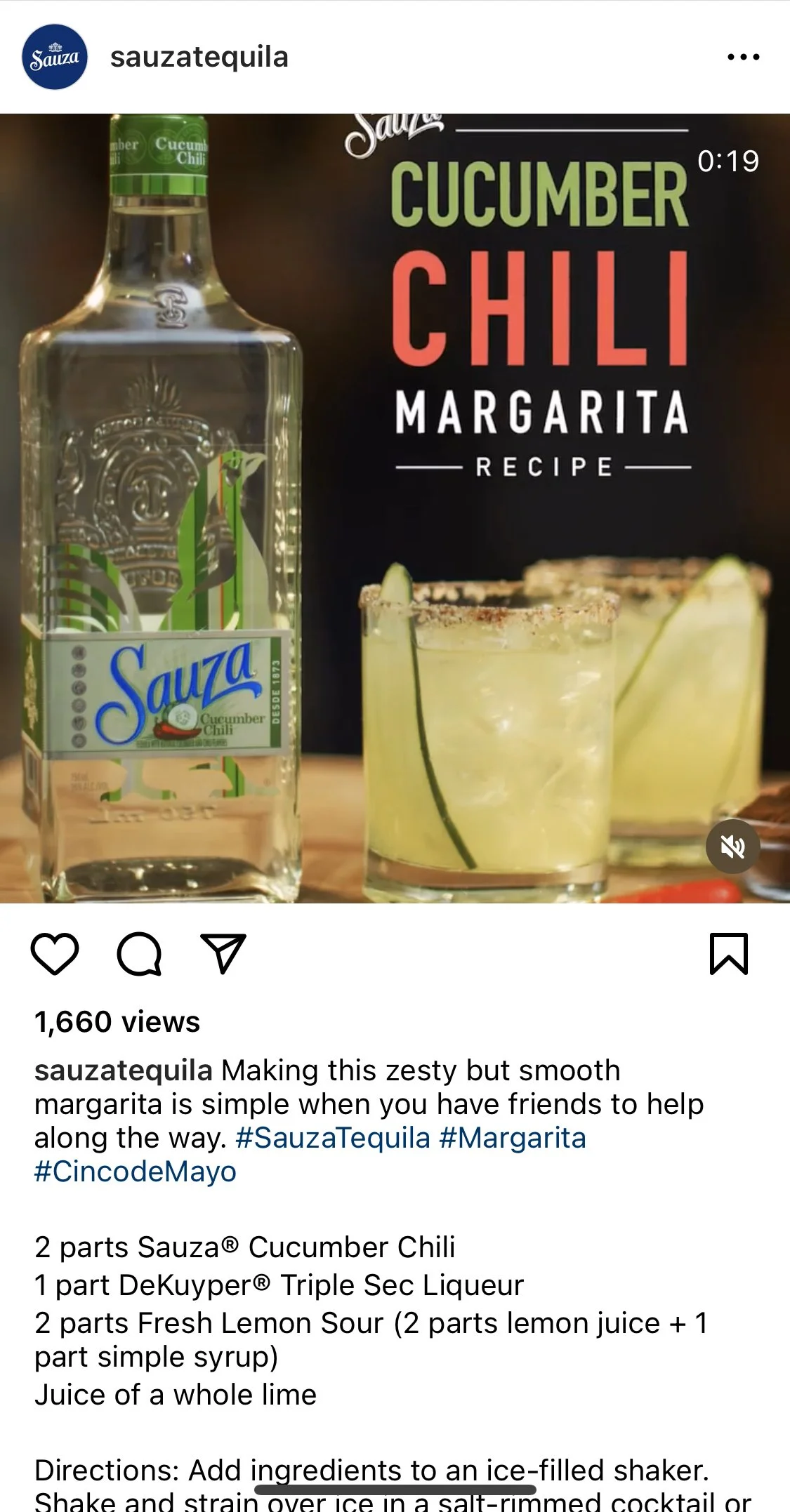The height and width of the screenshot is (1512, 790).
Task: Share post via paper plane icon
Action: click(223, 953)
